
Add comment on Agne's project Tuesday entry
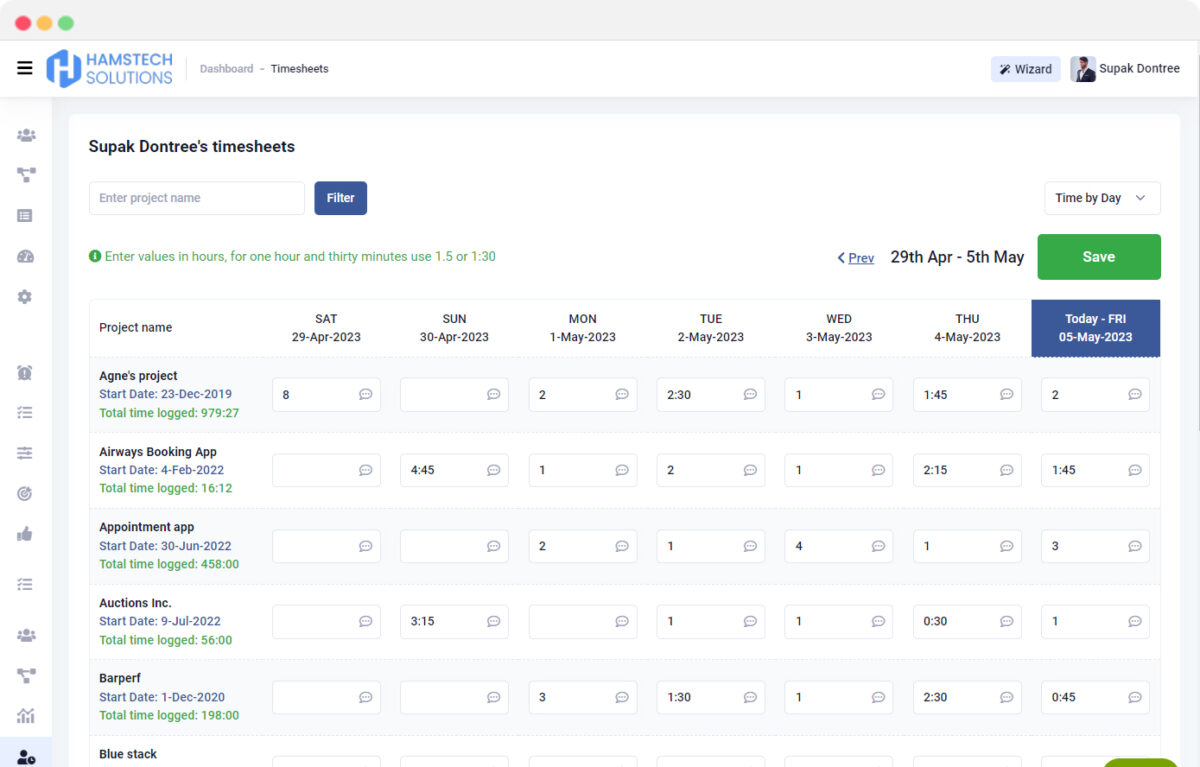click(x=750, y=395)
